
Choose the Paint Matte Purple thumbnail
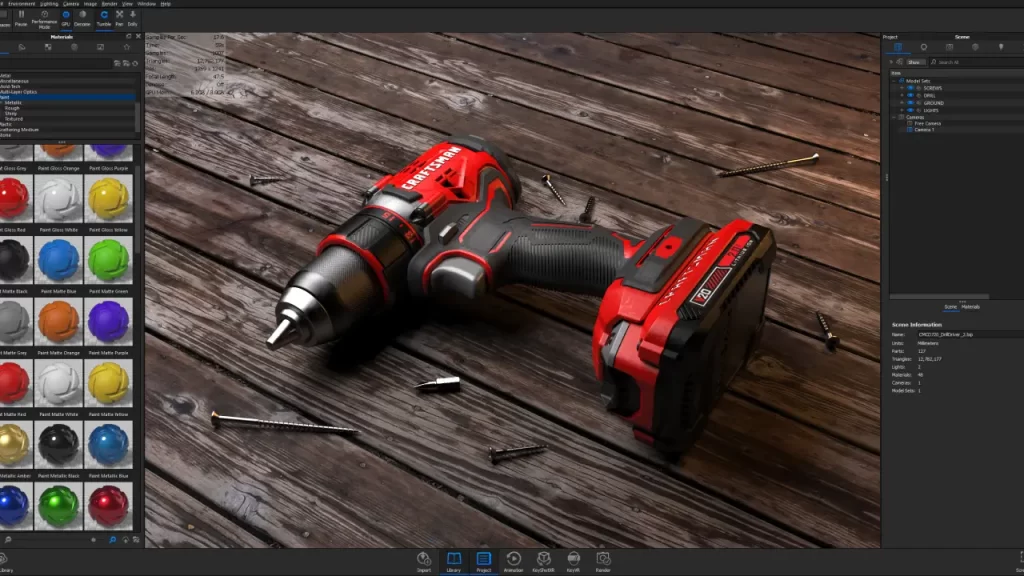108,322
